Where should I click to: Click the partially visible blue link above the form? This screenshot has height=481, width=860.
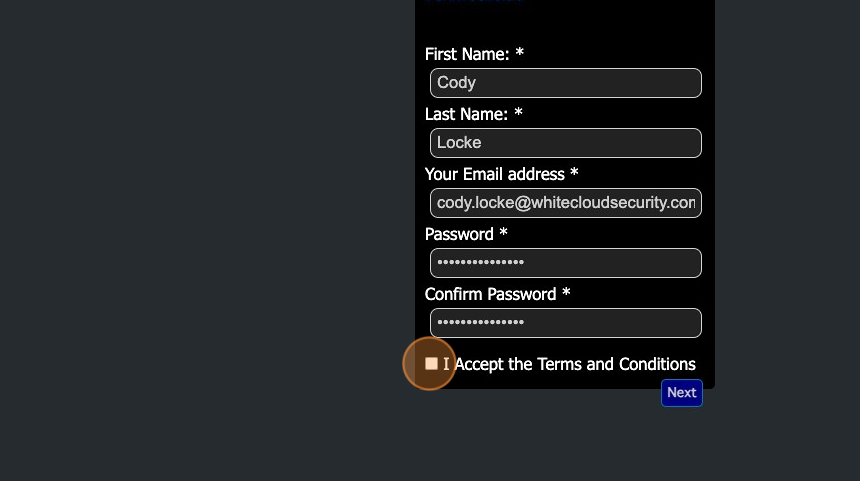(x=474, y=2)
